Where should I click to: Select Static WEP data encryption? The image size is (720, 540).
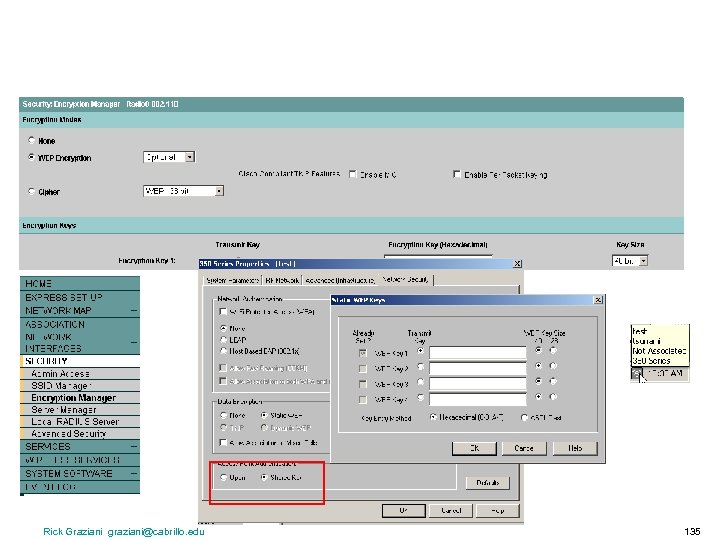point(264,415)
